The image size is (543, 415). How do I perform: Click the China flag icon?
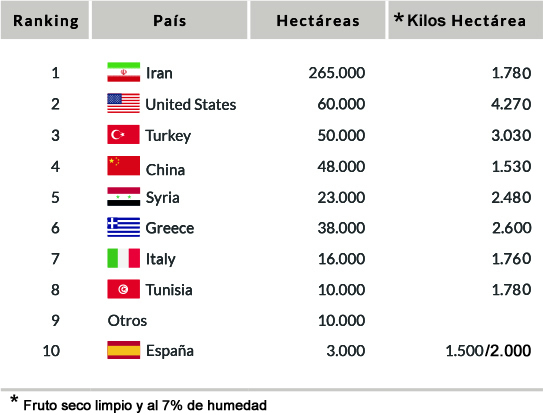[124, 166]
